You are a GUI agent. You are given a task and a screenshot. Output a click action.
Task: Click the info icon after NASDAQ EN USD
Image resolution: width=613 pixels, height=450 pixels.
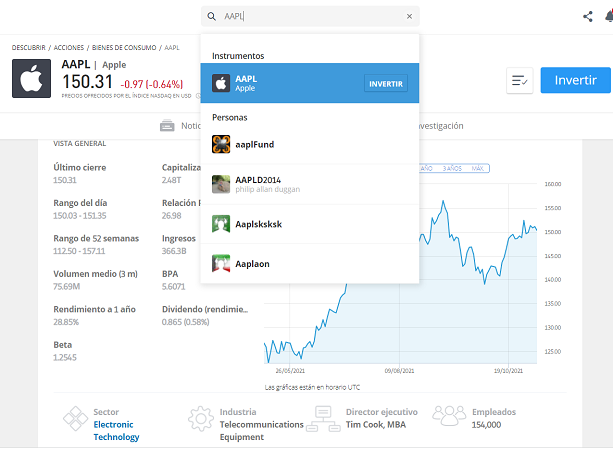pyautogui.click(x=198, y=96)
